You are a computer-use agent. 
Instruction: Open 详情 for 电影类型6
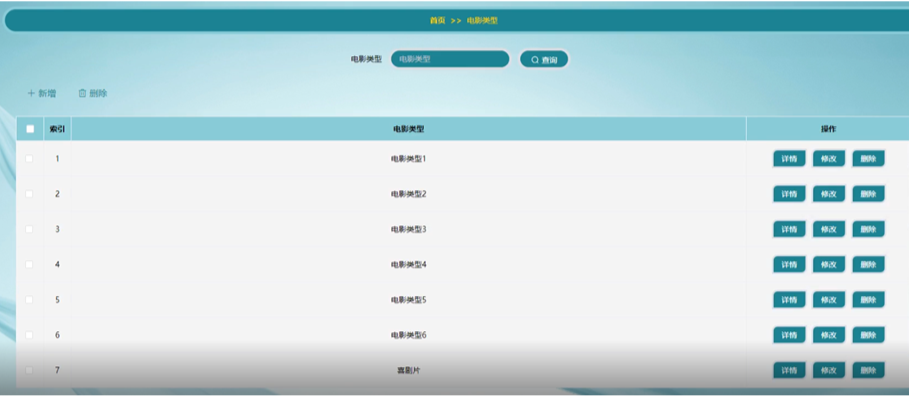coord(789,335)
